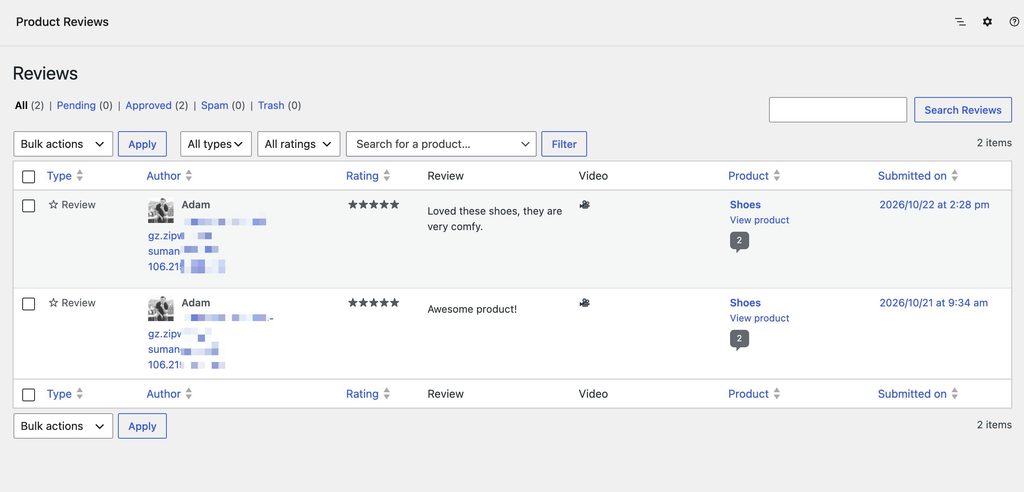Focus the reviews search input field
Viewport: 1024px width, 492px height.
(x=838, y=110)
